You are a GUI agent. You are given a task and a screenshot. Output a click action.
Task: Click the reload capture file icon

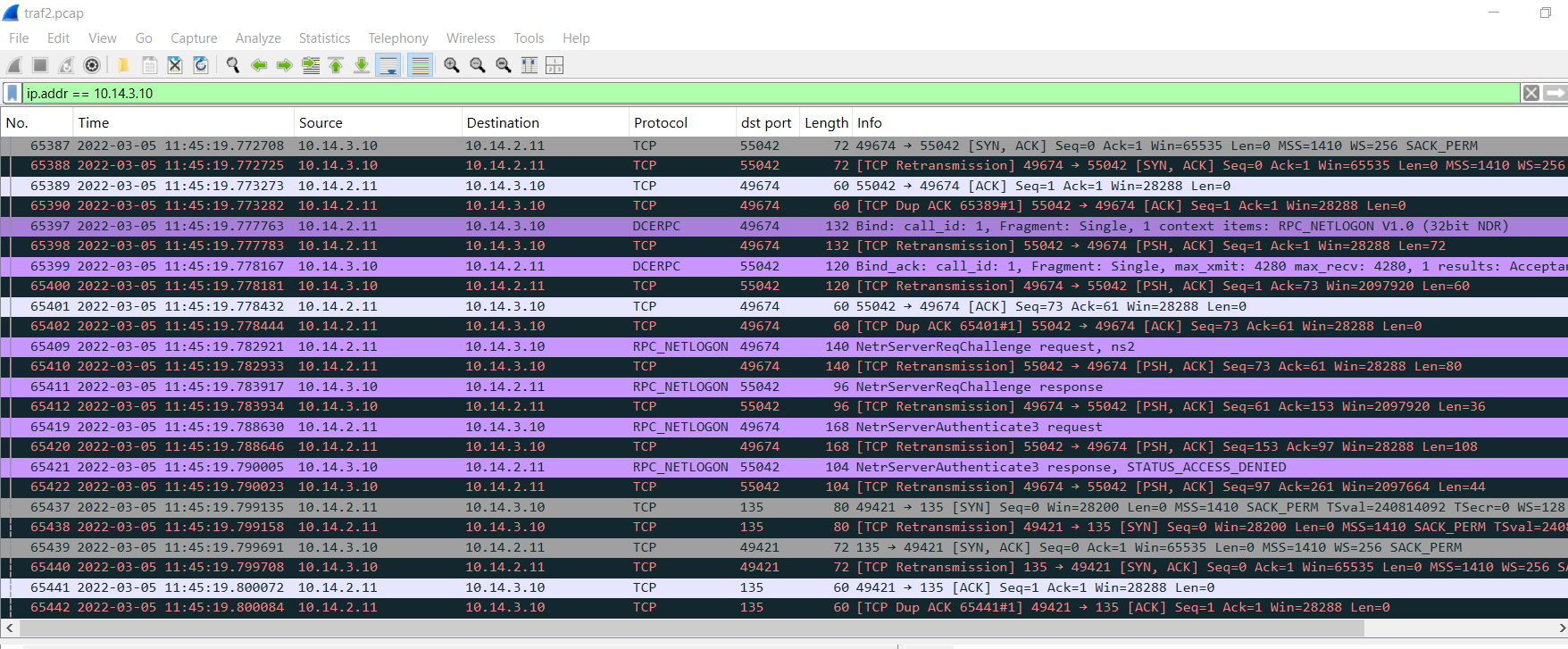(x=201, y=65)
